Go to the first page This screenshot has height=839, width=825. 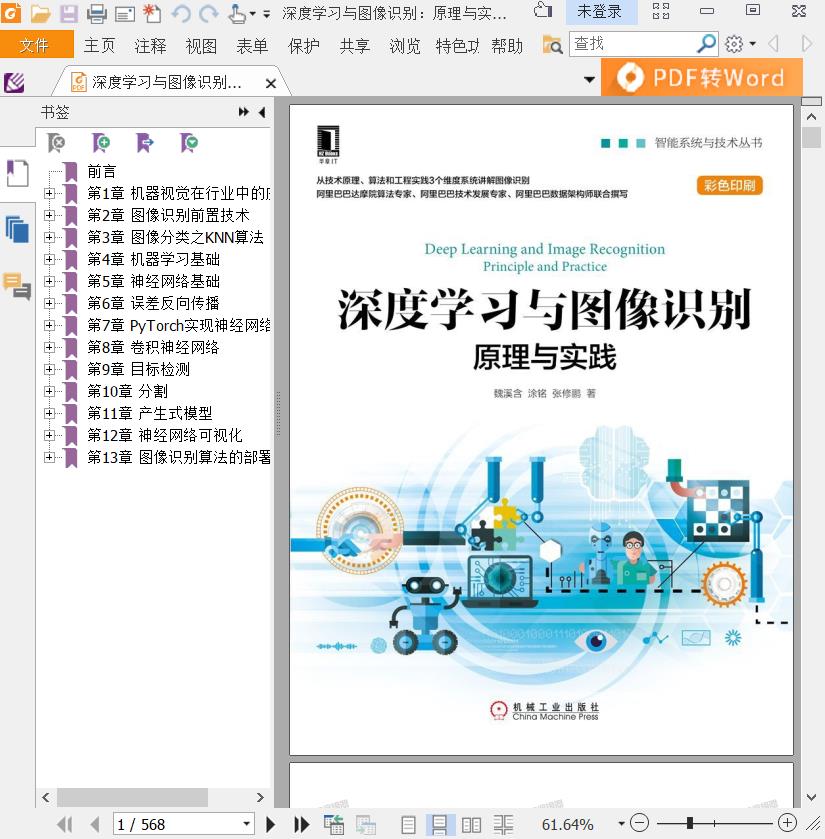point(65,825)
